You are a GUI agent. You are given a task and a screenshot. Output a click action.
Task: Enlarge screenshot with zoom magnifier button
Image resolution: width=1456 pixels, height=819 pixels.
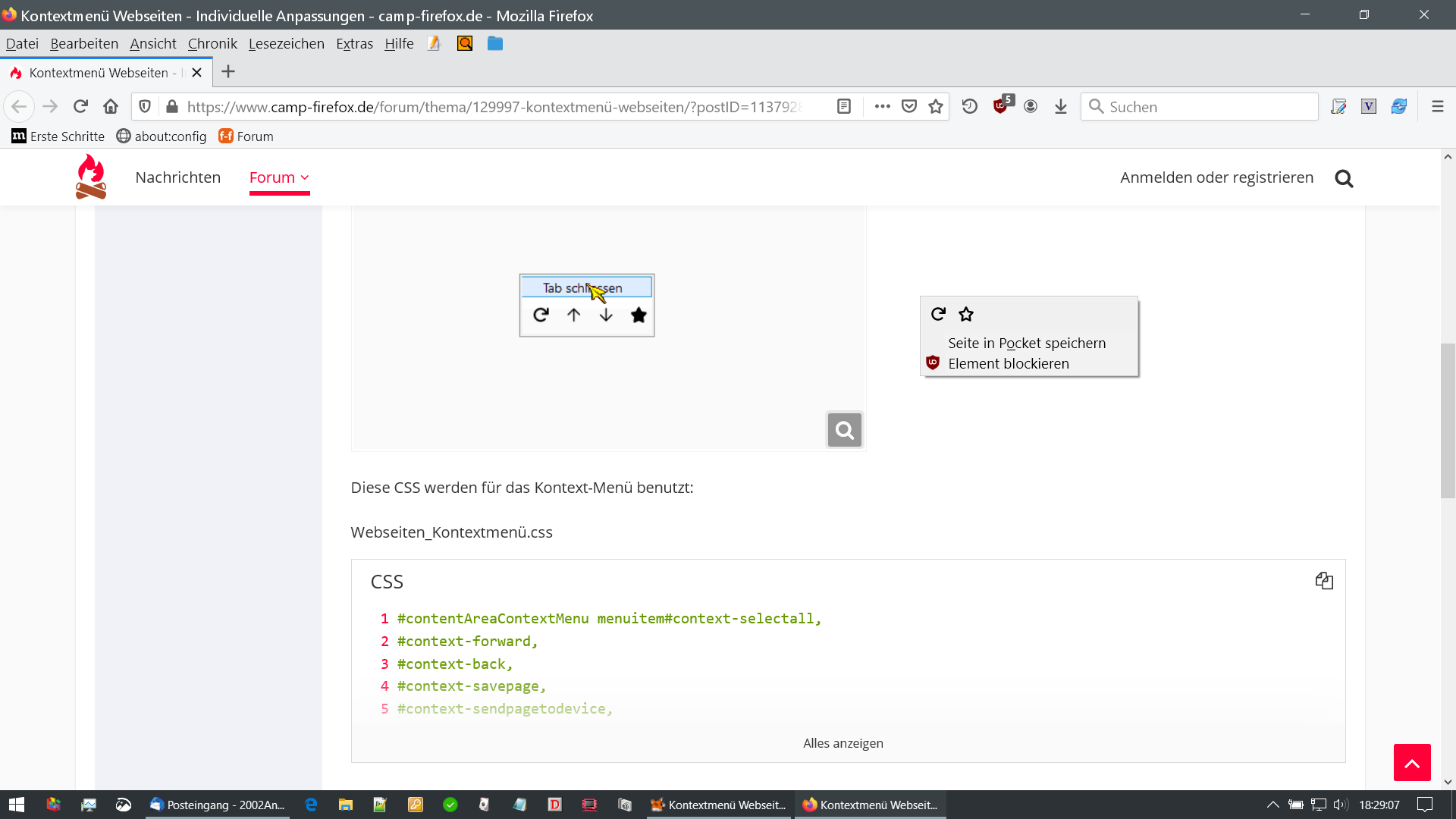[844, 430]
